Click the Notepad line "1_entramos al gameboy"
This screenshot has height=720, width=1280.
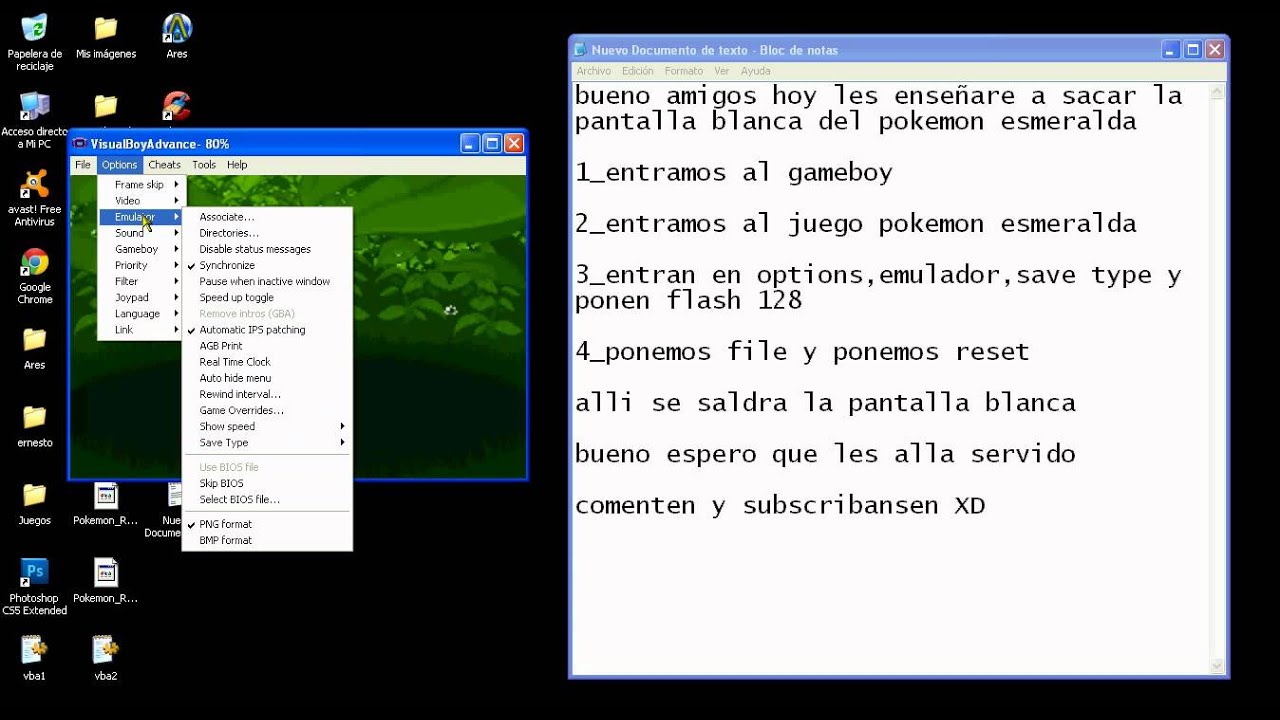(734, 173)
